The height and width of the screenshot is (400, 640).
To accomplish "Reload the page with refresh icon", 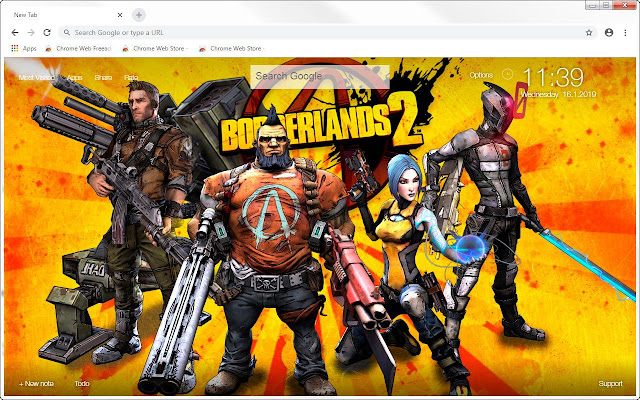I will click(47, 33).
